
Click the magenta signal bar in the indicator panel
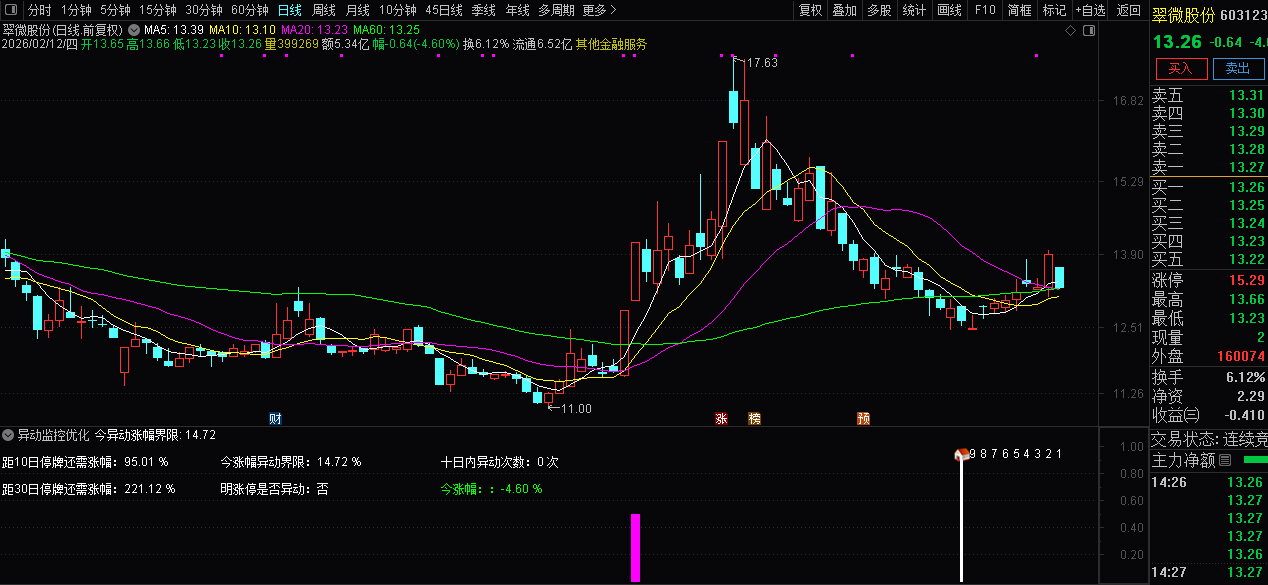tap(637, 545)
